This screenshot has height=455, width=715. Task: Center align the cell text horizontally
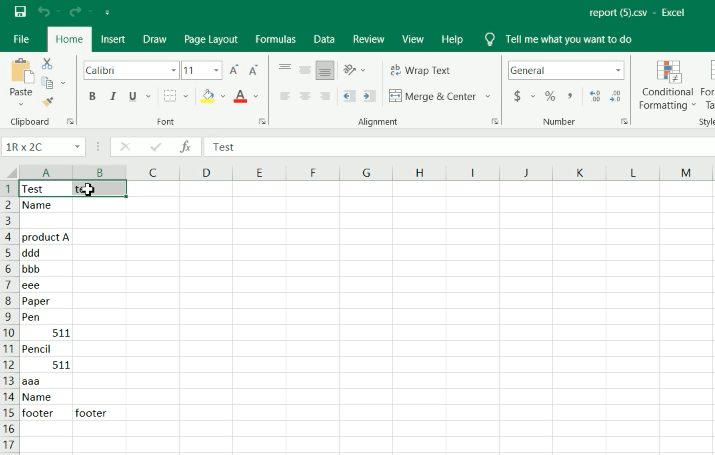coord(304,96)
